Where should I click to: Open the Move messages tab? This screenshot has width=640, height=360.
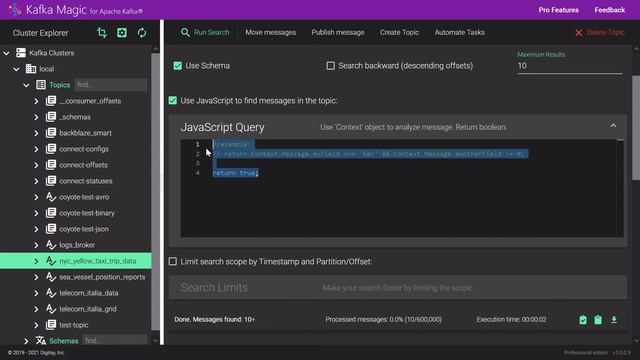tap(271, 32)
